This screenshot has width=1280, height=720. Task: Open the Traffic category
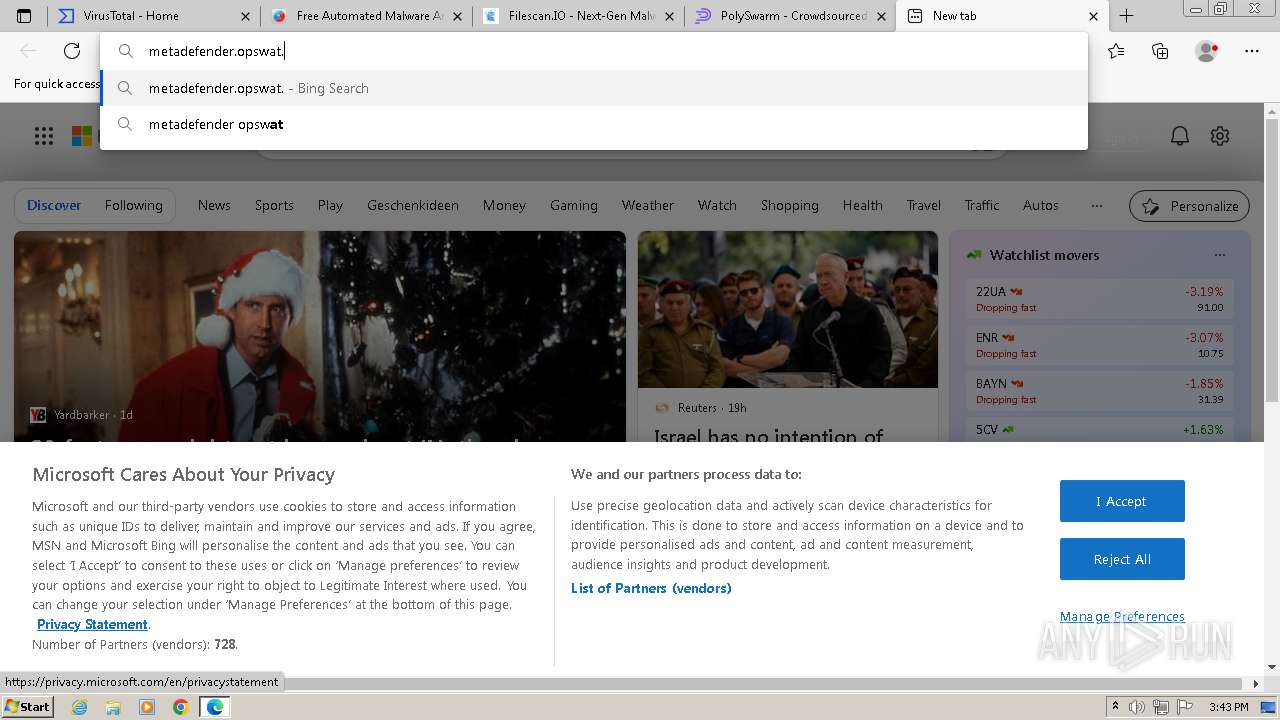[x=982, y=205]
